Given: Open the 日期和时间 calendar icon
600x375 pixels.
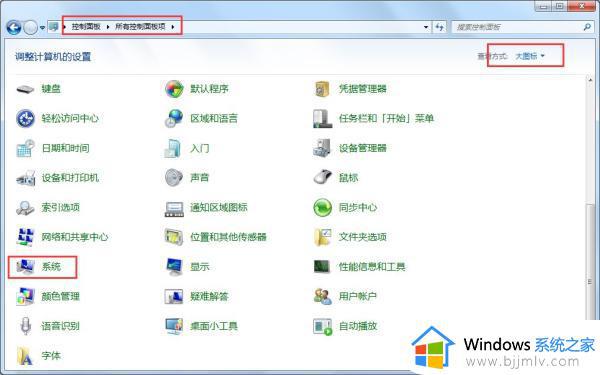Looking at the screenshot, I should (25, 148).
